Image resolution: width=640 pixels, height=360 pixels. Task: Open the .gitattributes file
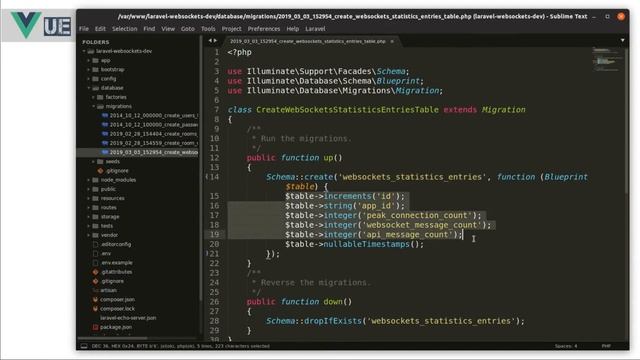(117, 272)
